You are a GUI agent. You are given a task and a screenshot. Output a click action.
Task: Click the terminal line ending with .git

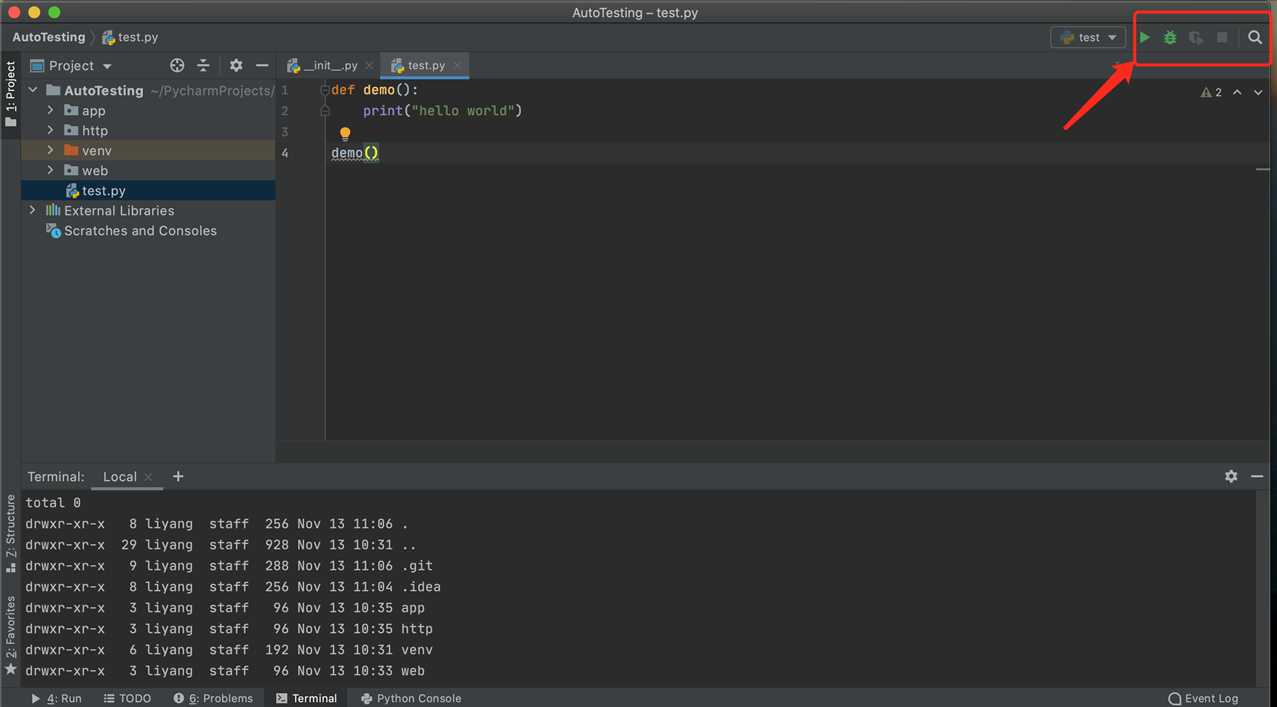[x=229, y=566]
